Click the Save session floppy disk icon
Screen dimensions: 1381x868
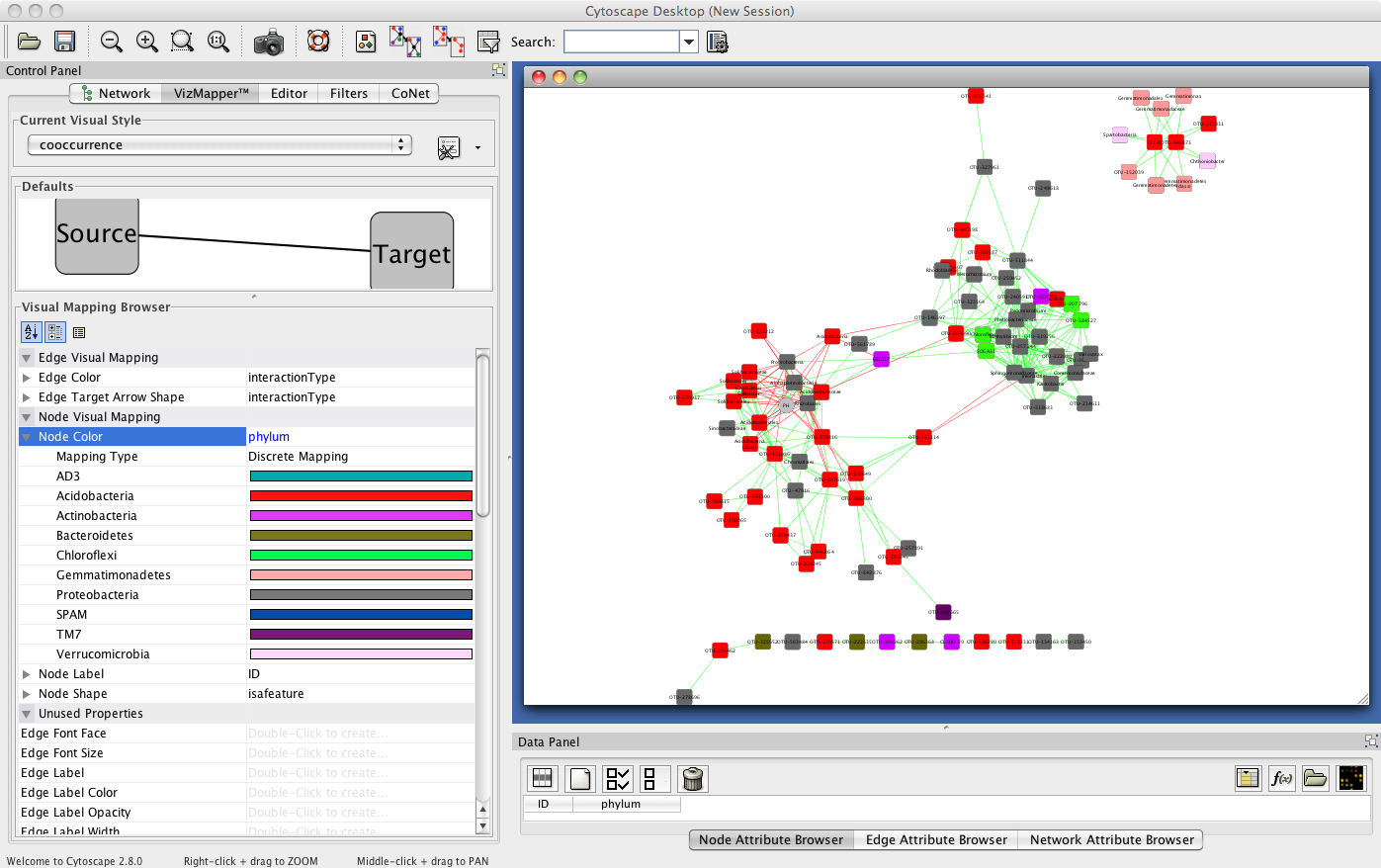pyautogui.click(x=65, y=42)
